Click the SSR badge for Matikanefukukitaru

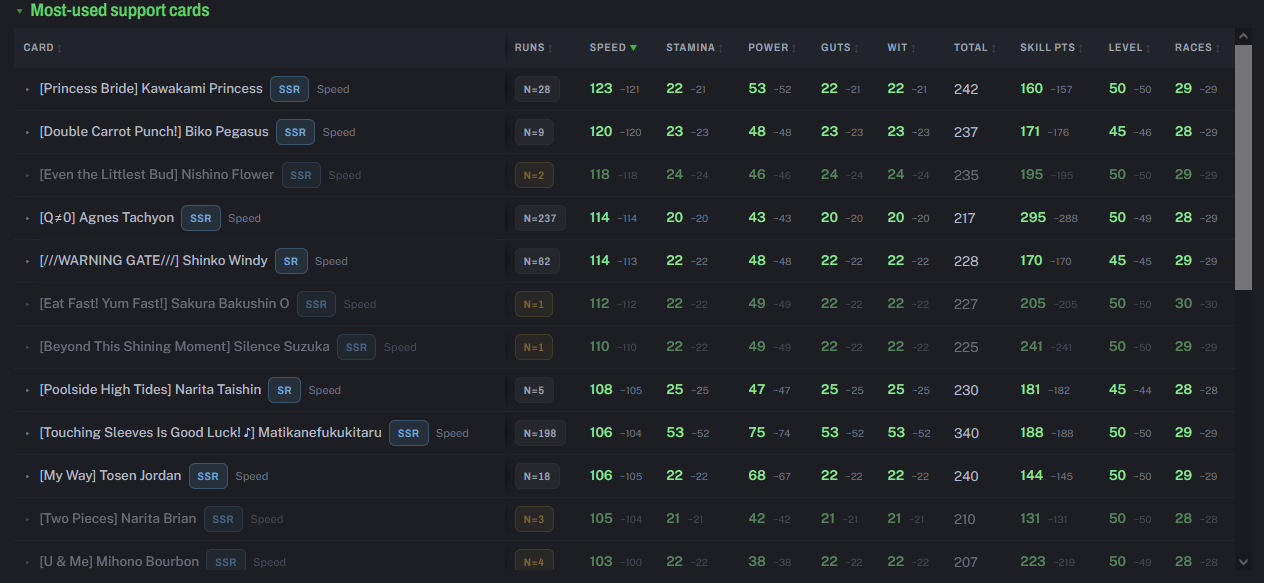409,433
